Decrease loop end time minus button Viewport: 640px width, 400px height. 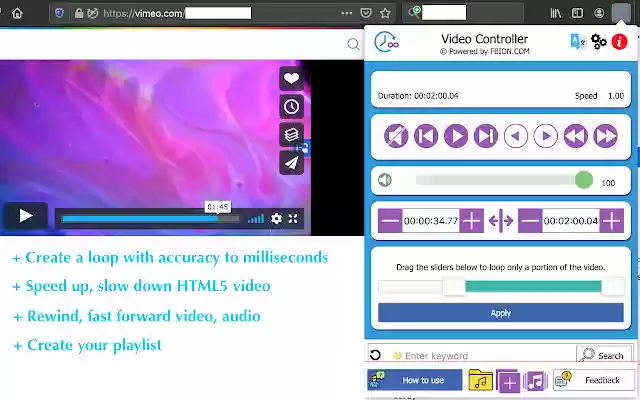(530, 221)
